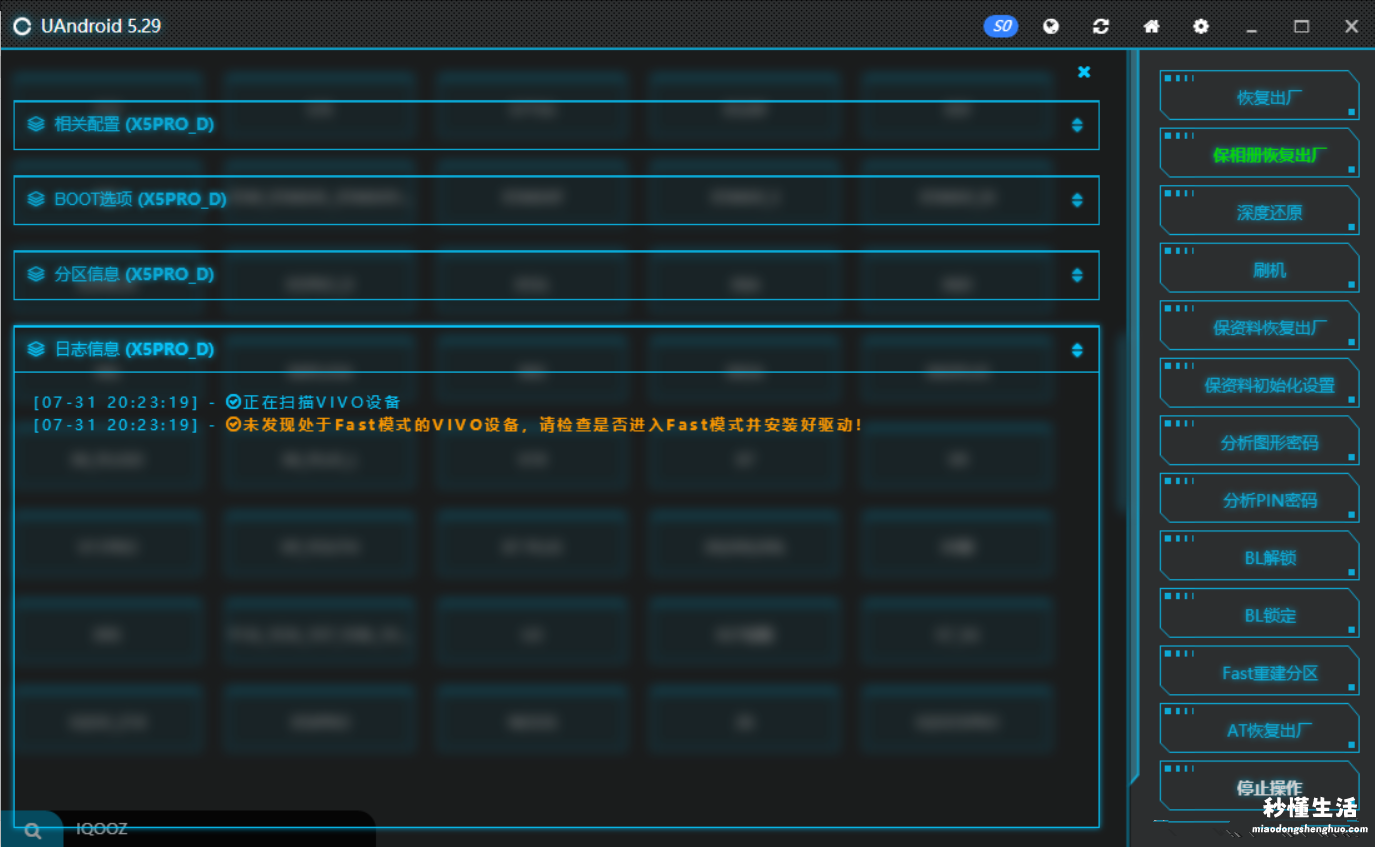Click 停止操作 button
This screenshot has width=1375, height=847.
click(x=1260, y=786)
